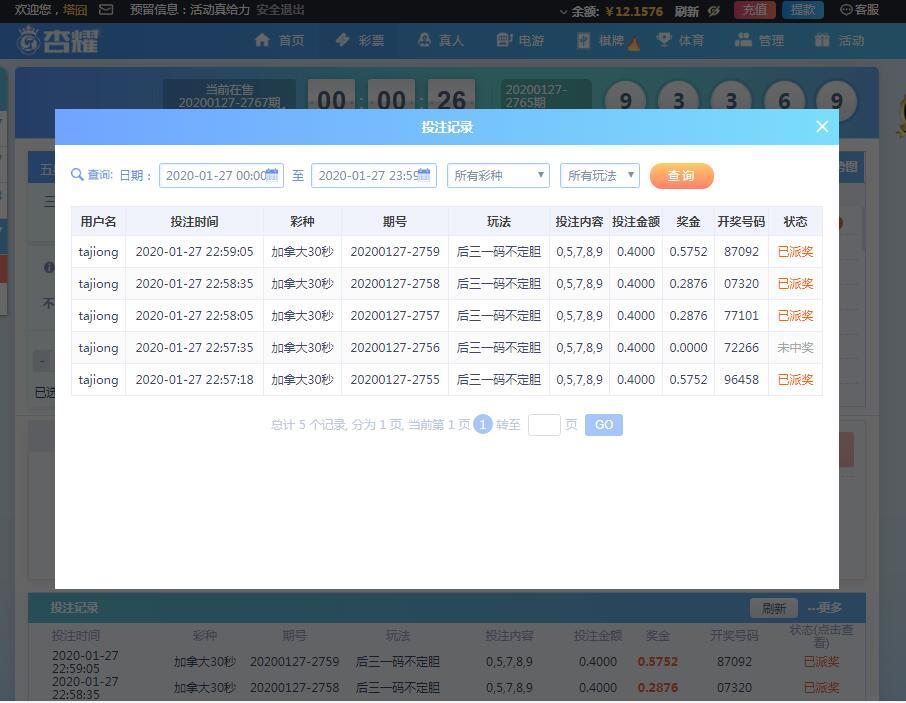Image resolution: width=906 pixels, height=703 pixels.
Task: Click the mail envelope icon
Action: coord(106,10)
